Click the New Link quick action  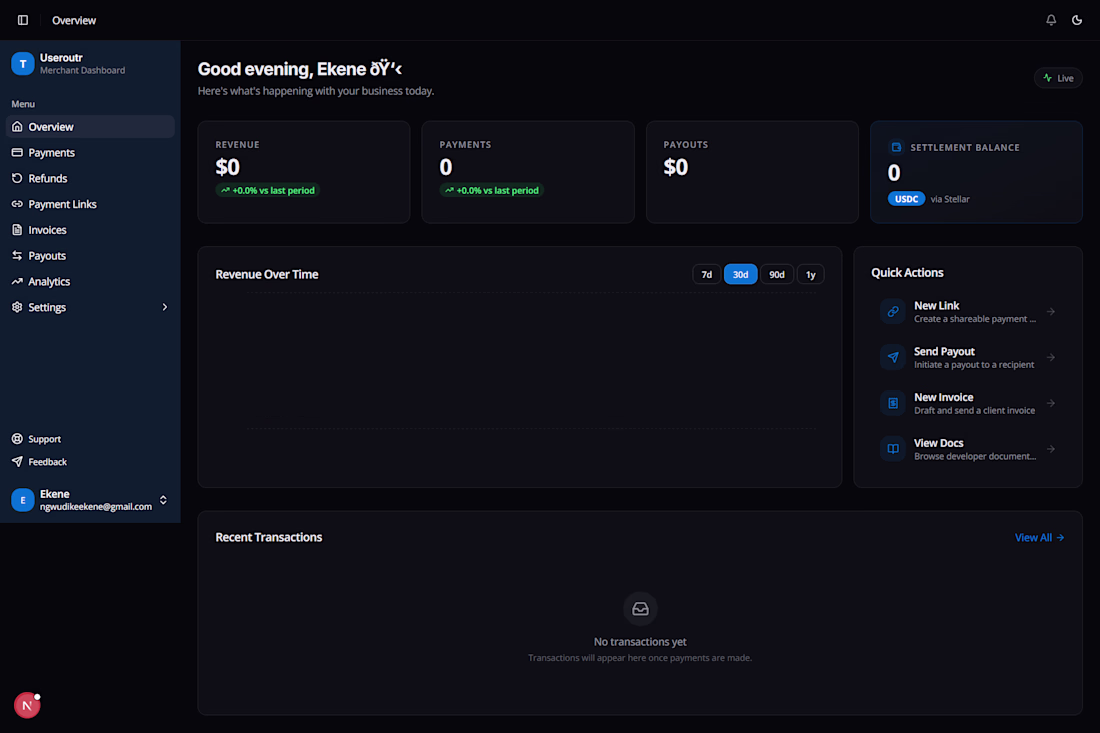click(x=968, y=311)
